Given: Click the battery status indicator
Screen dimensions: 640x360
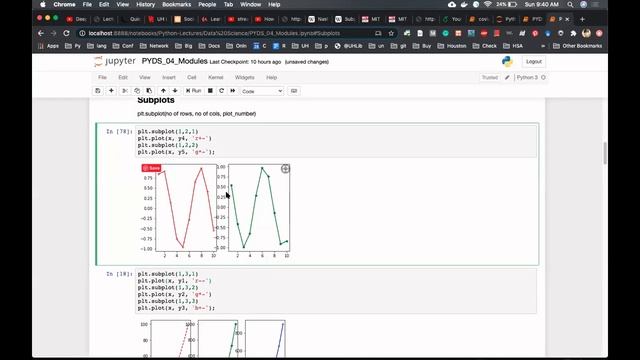Looking at the screenshot, I should tap(507, 4).
